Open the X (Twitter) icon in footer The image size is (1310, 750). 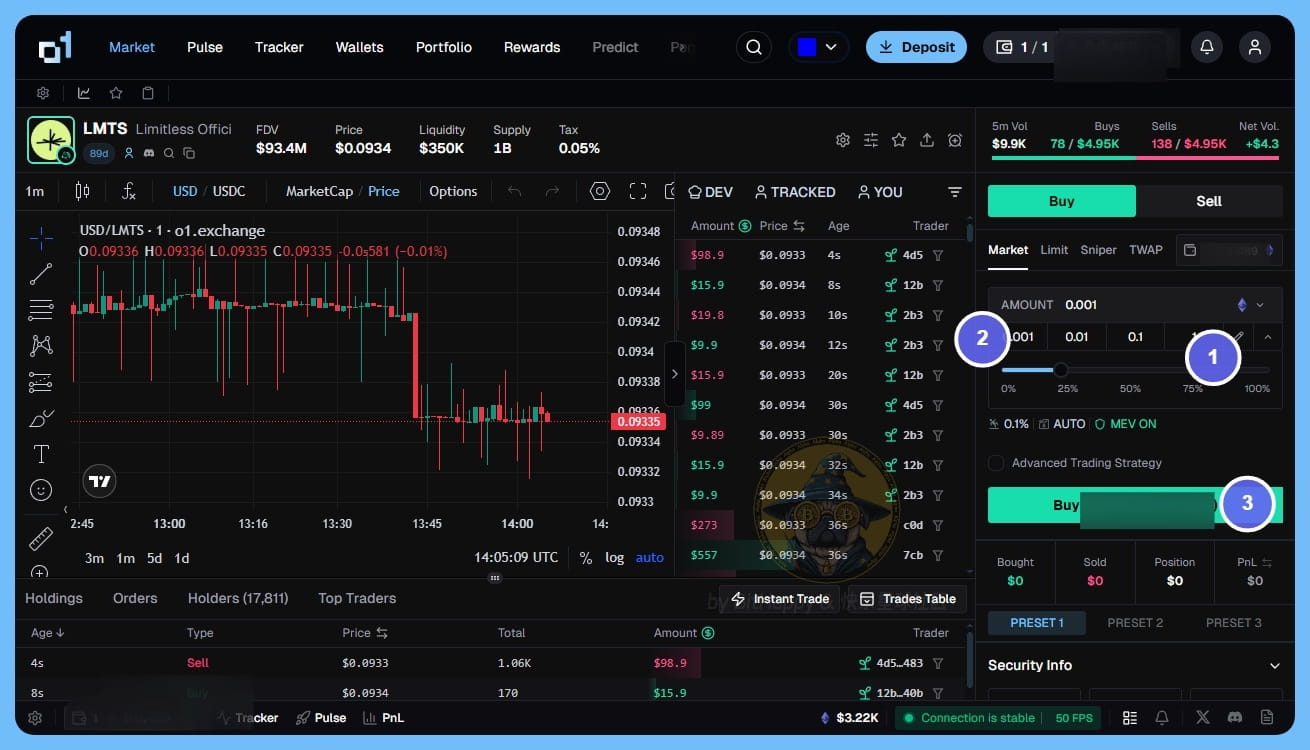click(1202, 718)
